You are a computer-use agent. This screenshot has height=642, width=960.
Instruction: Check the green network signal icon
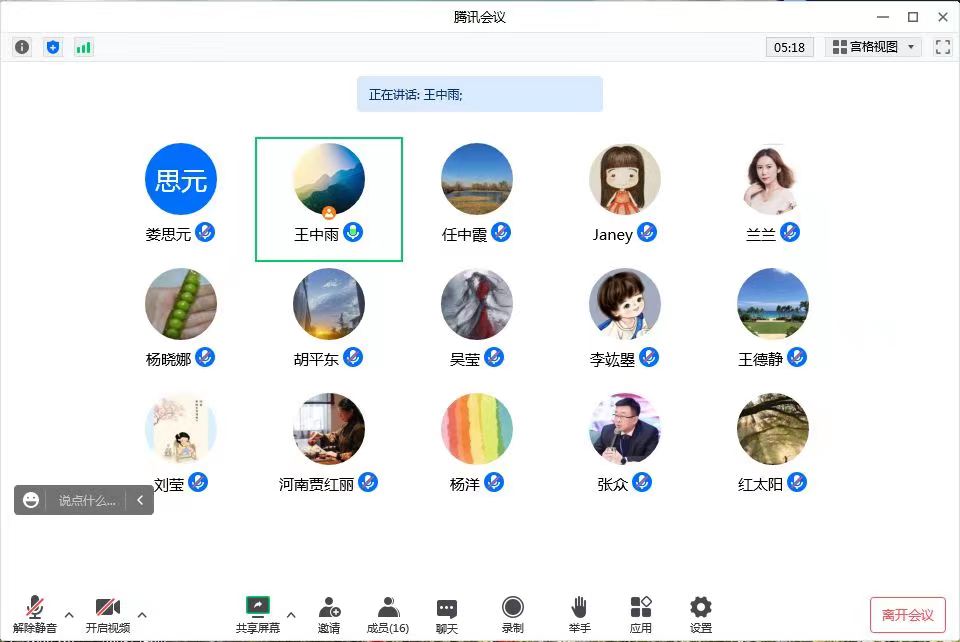(x=84, y=47)
